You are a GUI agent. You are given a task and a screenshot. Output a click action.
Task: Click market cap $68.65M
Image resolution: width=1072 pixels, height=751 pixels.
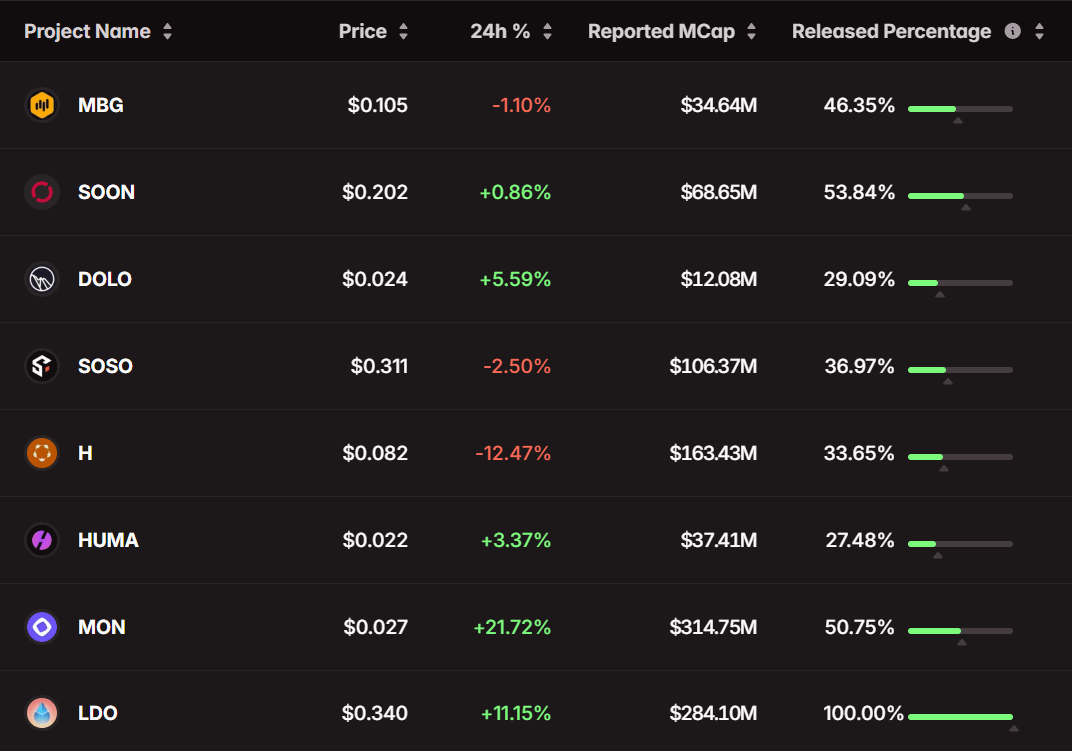coord(719,192)
